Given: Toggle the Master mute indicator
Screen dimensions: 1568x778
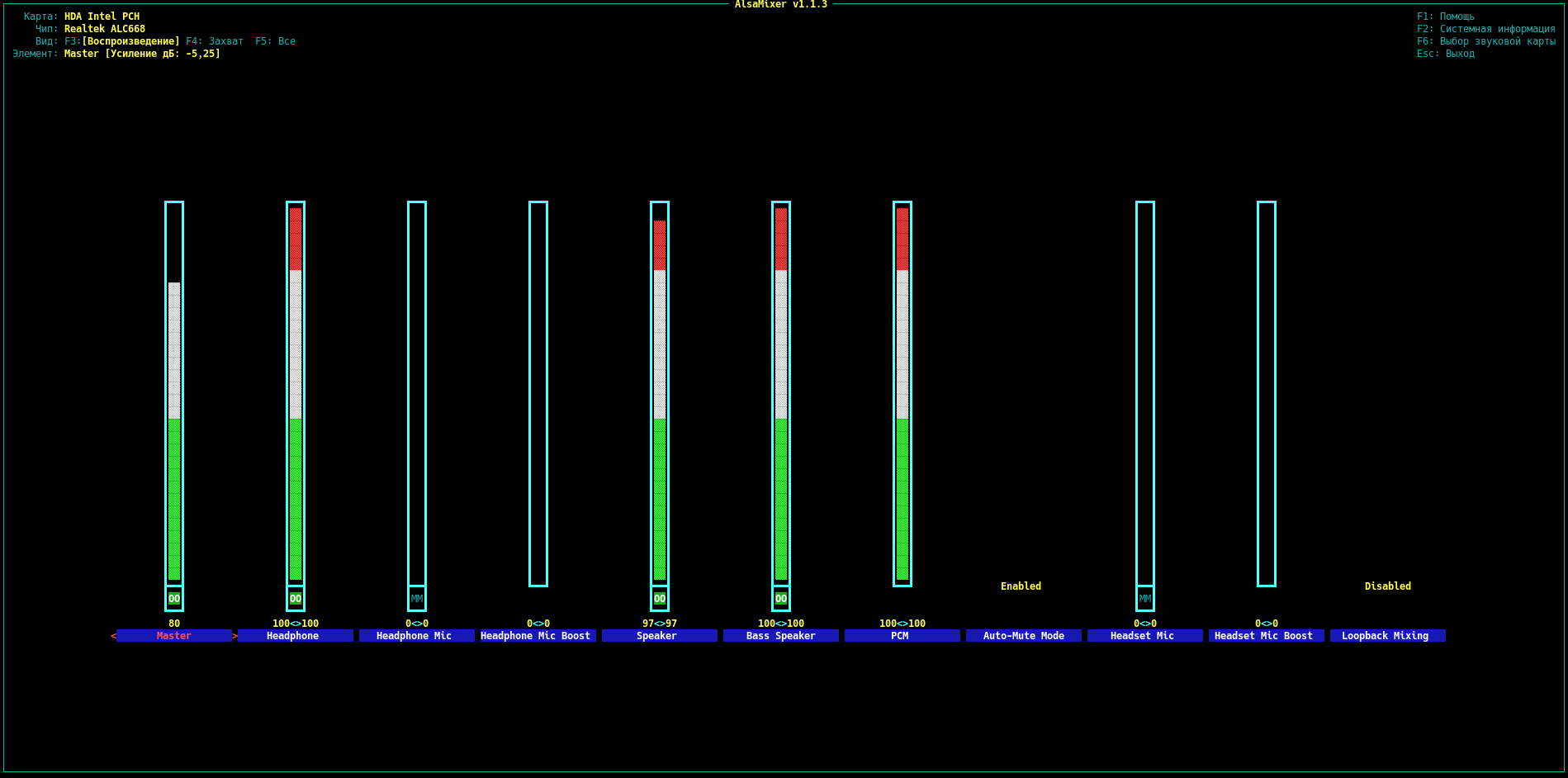Looking at the screenshot, I should coord(174,599).
